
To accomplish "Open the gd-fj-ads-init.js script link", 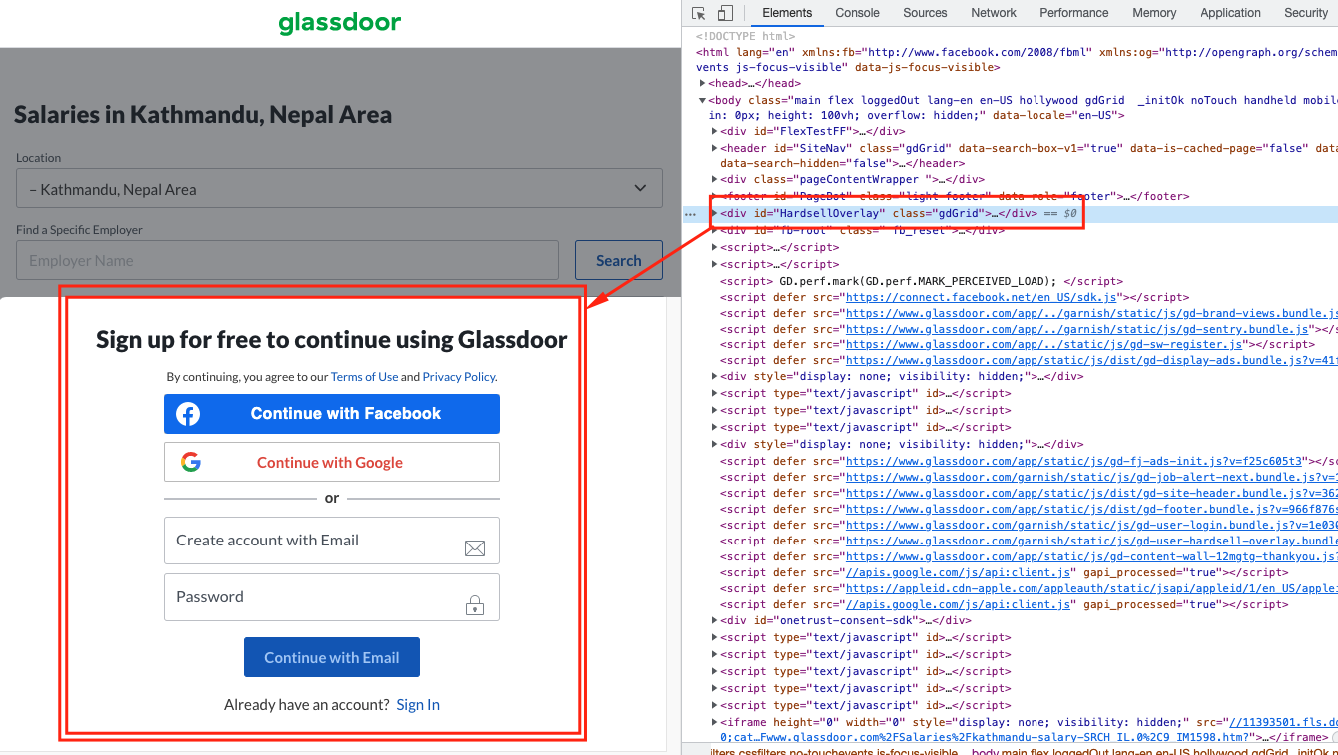I will [x=1074, y=461].
